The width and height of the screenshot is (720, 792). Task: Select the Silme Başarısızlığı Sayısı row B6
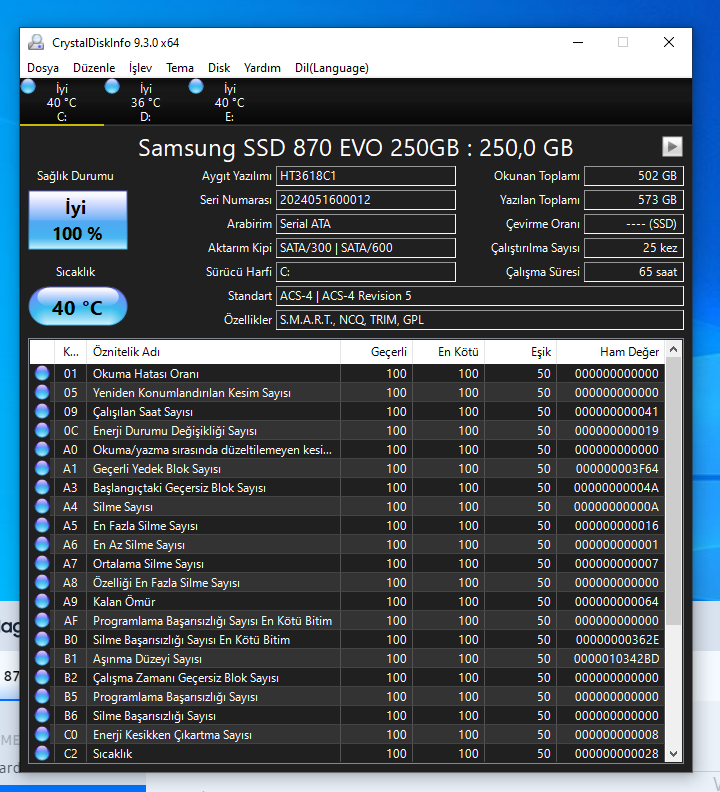click(x=347, y=716)
